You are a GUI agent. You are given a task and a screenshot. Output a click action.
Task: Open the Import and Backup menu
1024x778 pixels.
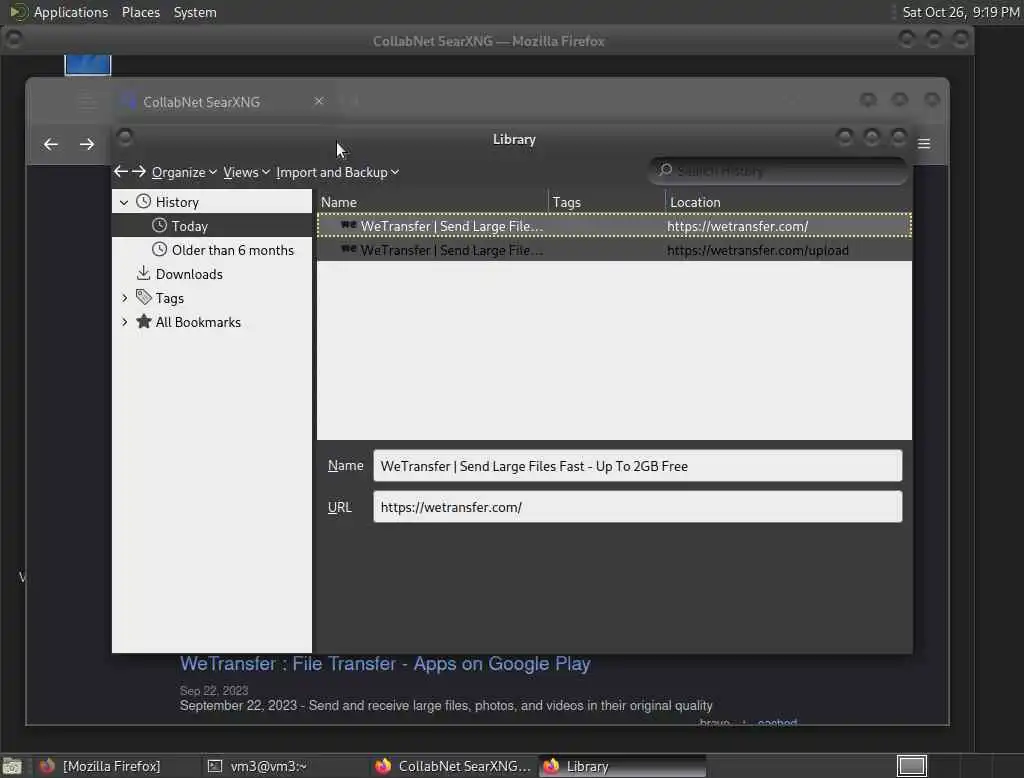[x=337, y=172]
